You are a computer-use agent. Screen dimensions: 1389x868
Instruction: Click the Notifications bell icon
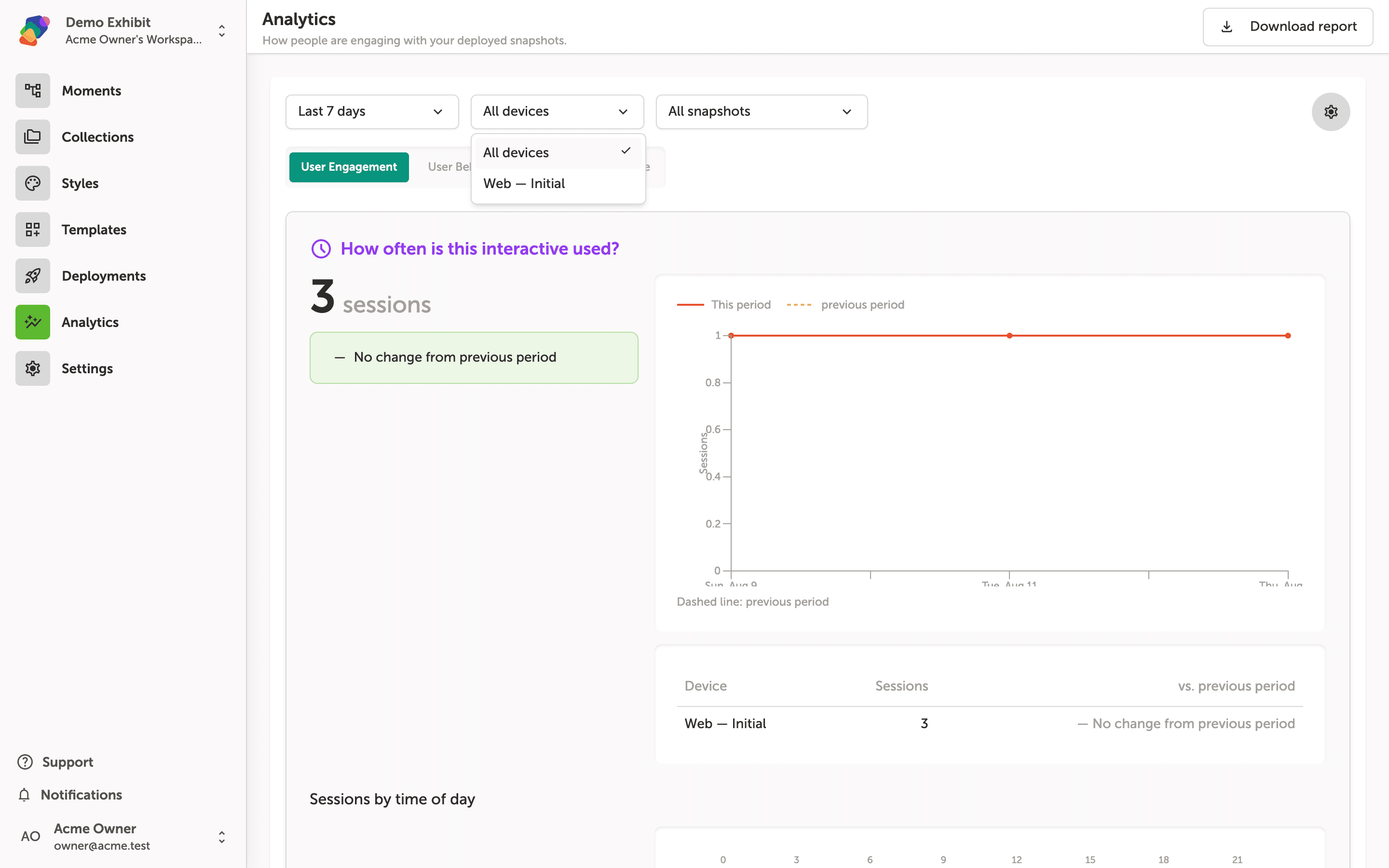[x=24, y=795]
